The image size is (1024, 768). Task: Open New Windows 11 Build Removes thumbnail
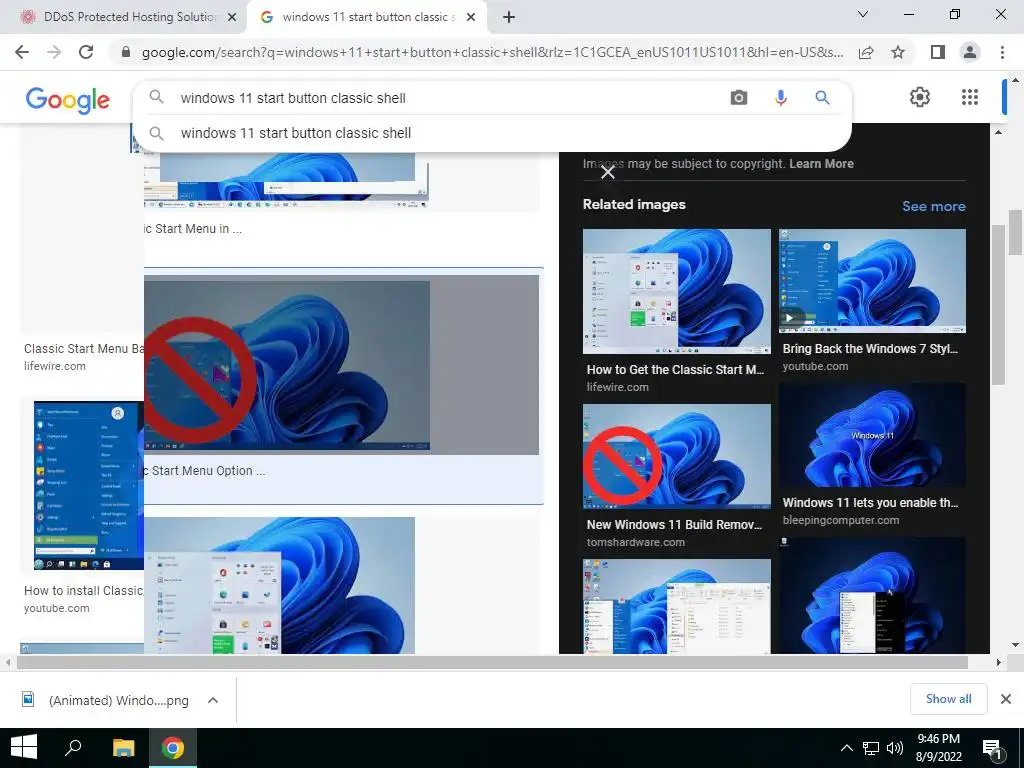point(677,456)
